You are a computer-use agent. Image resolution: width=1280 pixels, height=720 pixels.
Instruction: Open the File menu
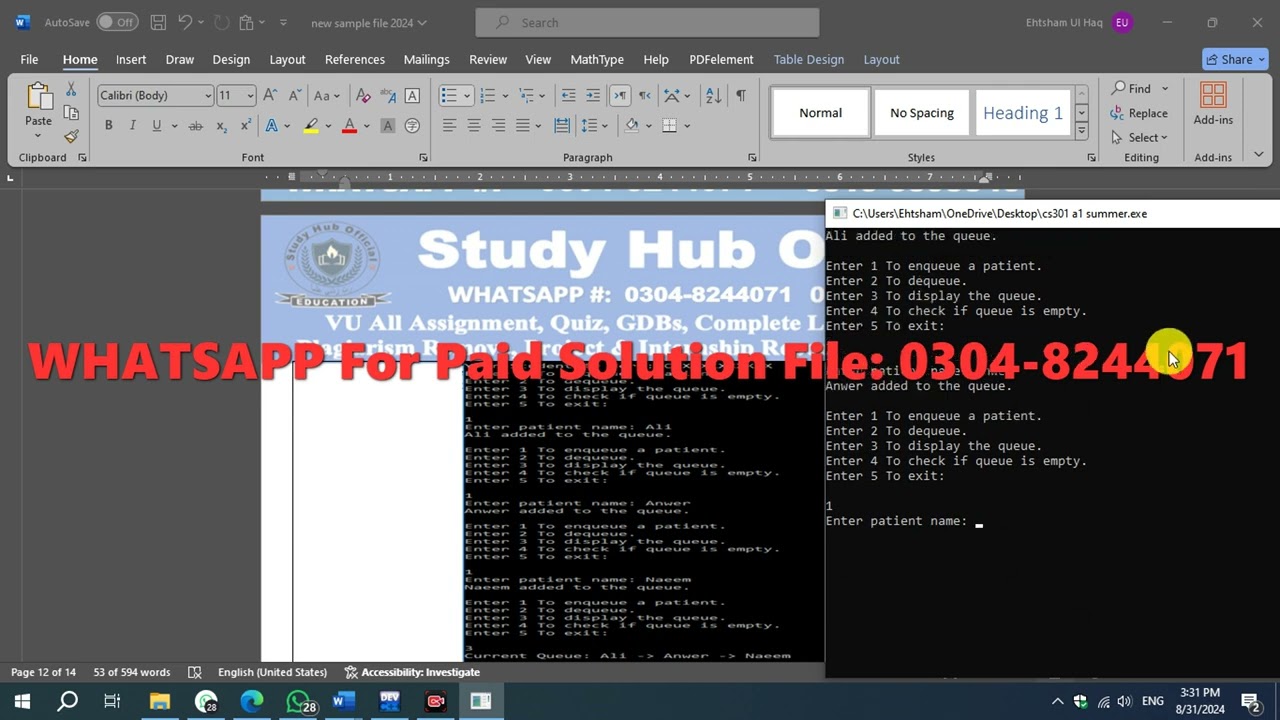29,59
